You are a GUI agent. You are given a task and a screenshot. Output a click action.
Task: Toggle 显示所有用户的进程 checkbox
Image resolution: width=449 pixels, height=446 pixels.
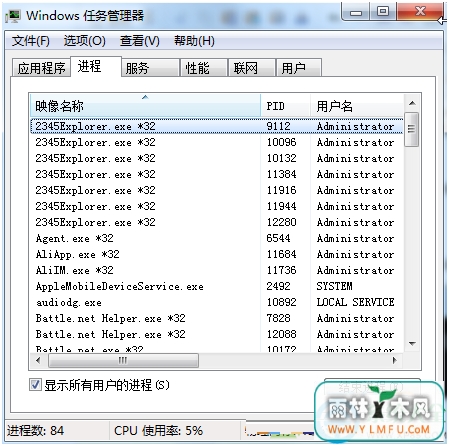pos(35,385)
